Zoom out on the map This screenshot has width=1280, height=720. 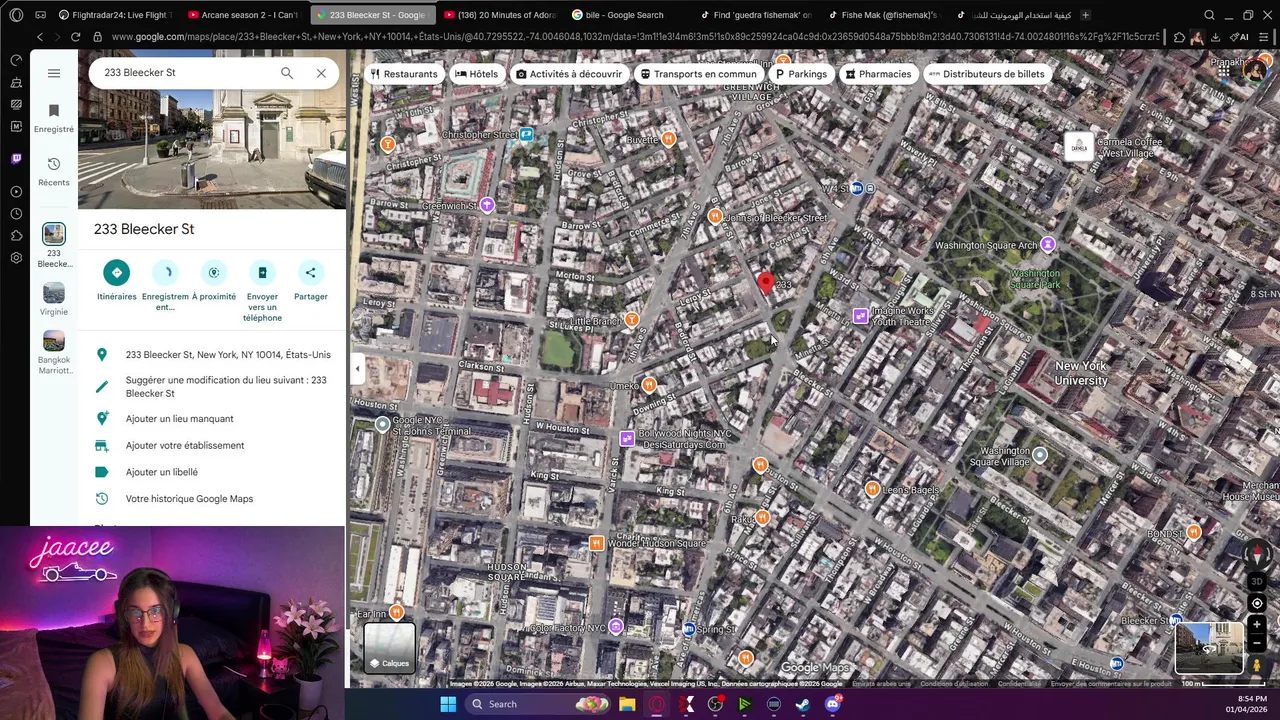tap(1257, 644)
